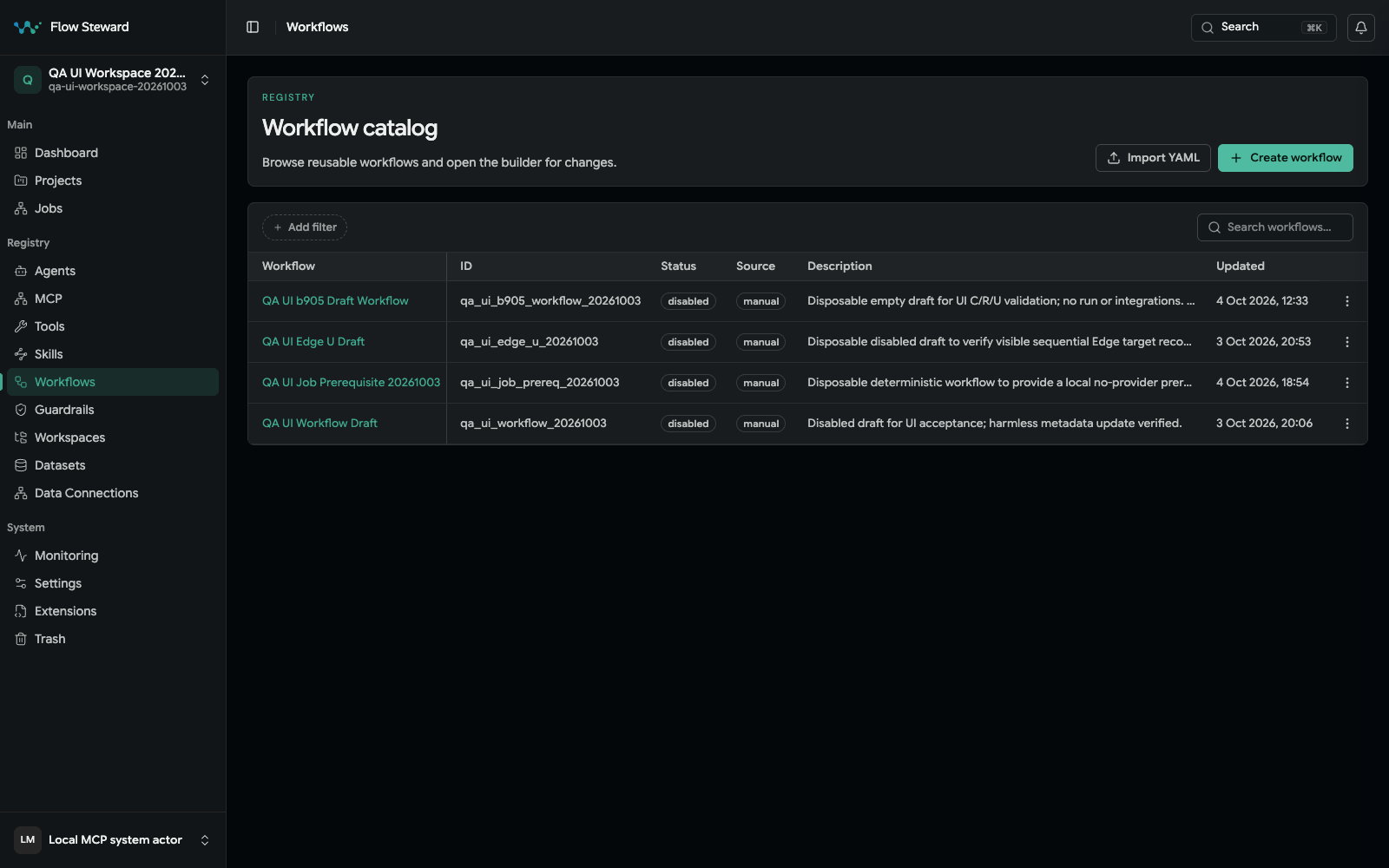Viewport: 1389px width, 868px height.
Task: Toggle the sidebar collapse icon
Action: [x=253, y=27]
